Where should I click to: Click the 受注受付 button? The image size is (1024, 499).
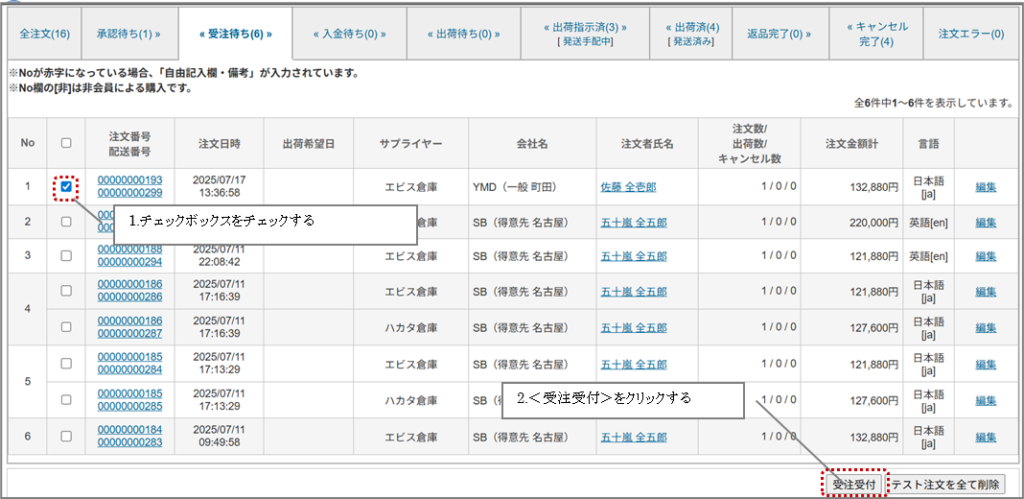coord(854,484)
